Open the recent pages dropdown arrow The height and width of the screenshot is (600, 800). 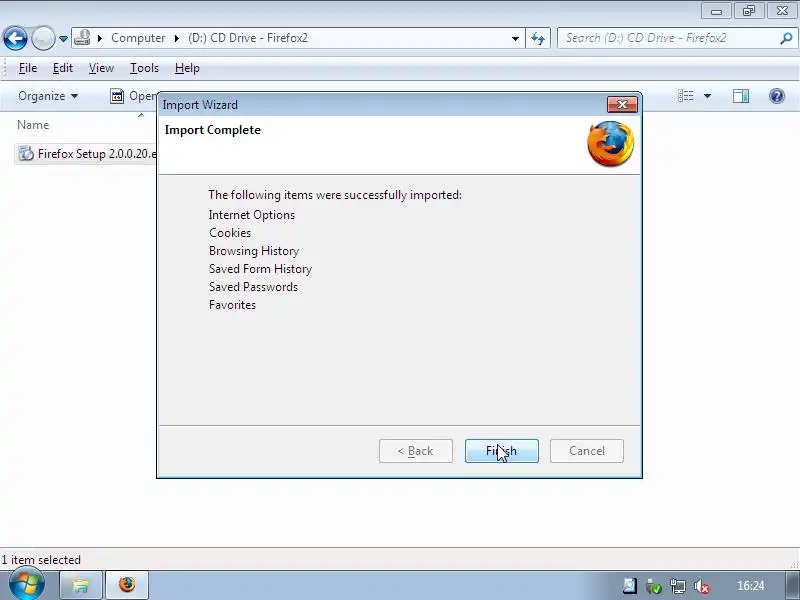coord(63,38)
